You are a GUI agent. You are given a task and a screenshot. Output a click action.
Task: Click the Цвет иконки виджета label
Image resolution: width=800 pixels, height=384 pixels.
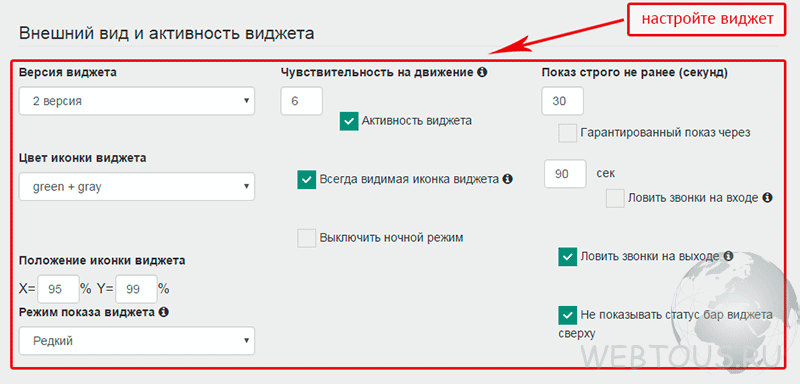pyautogui.click(x=83, y=158)
